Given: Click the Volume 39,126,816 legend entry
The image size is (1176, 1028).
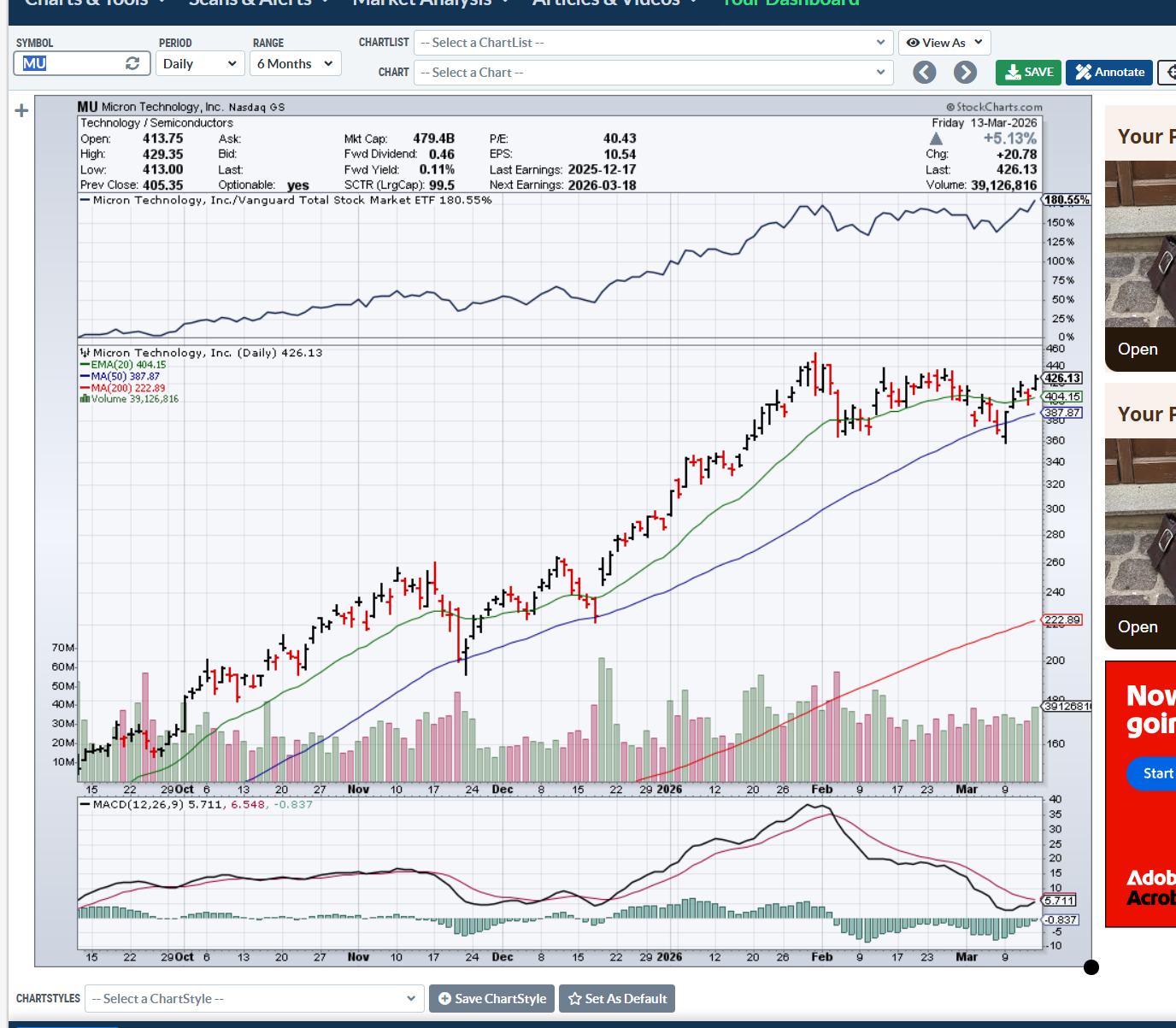Looking at the screenshot, I should tap(129, 399).
